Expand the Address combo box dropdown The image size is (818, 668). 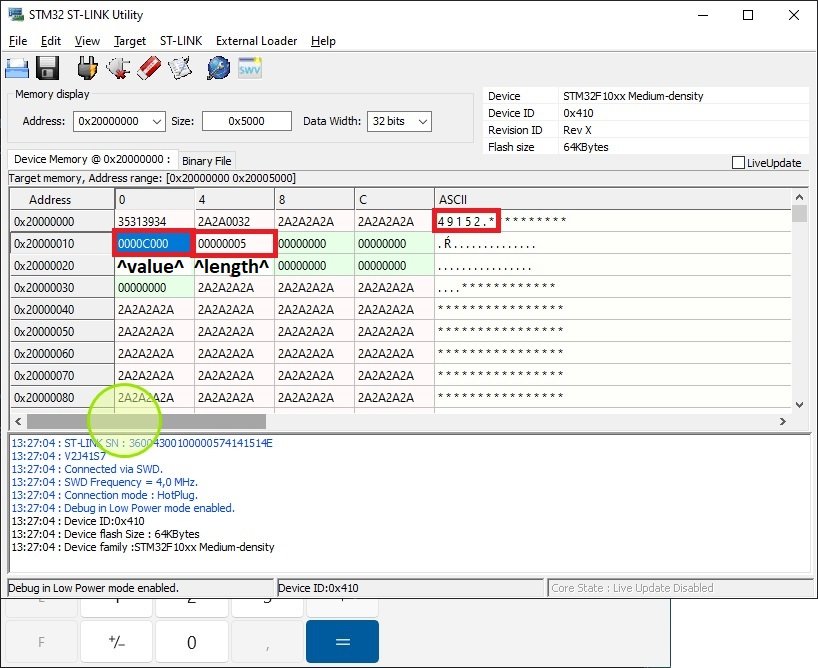coord(157,122)
